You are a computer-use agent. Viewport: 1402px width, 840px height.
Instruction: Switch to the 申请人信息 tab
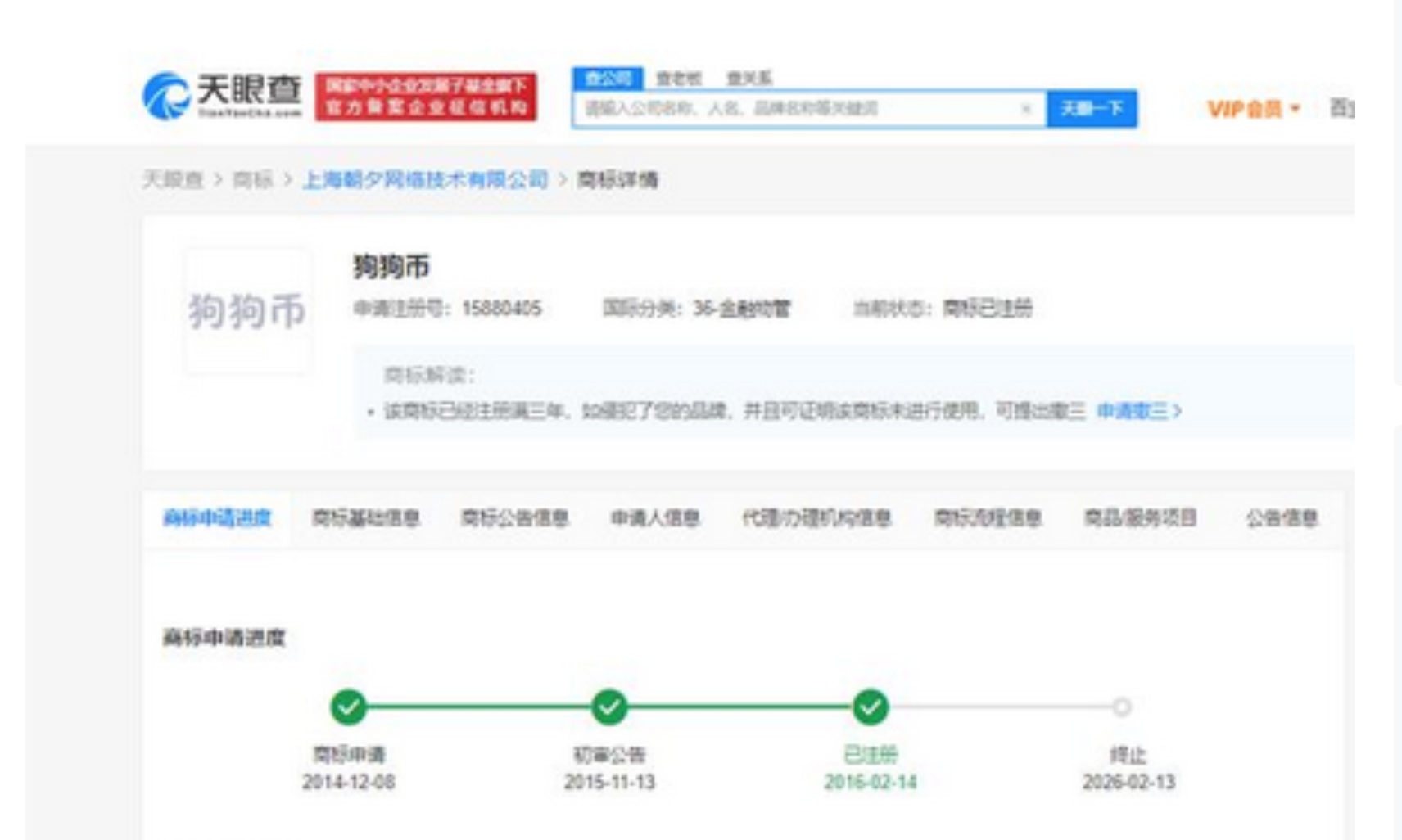(655, 517)
